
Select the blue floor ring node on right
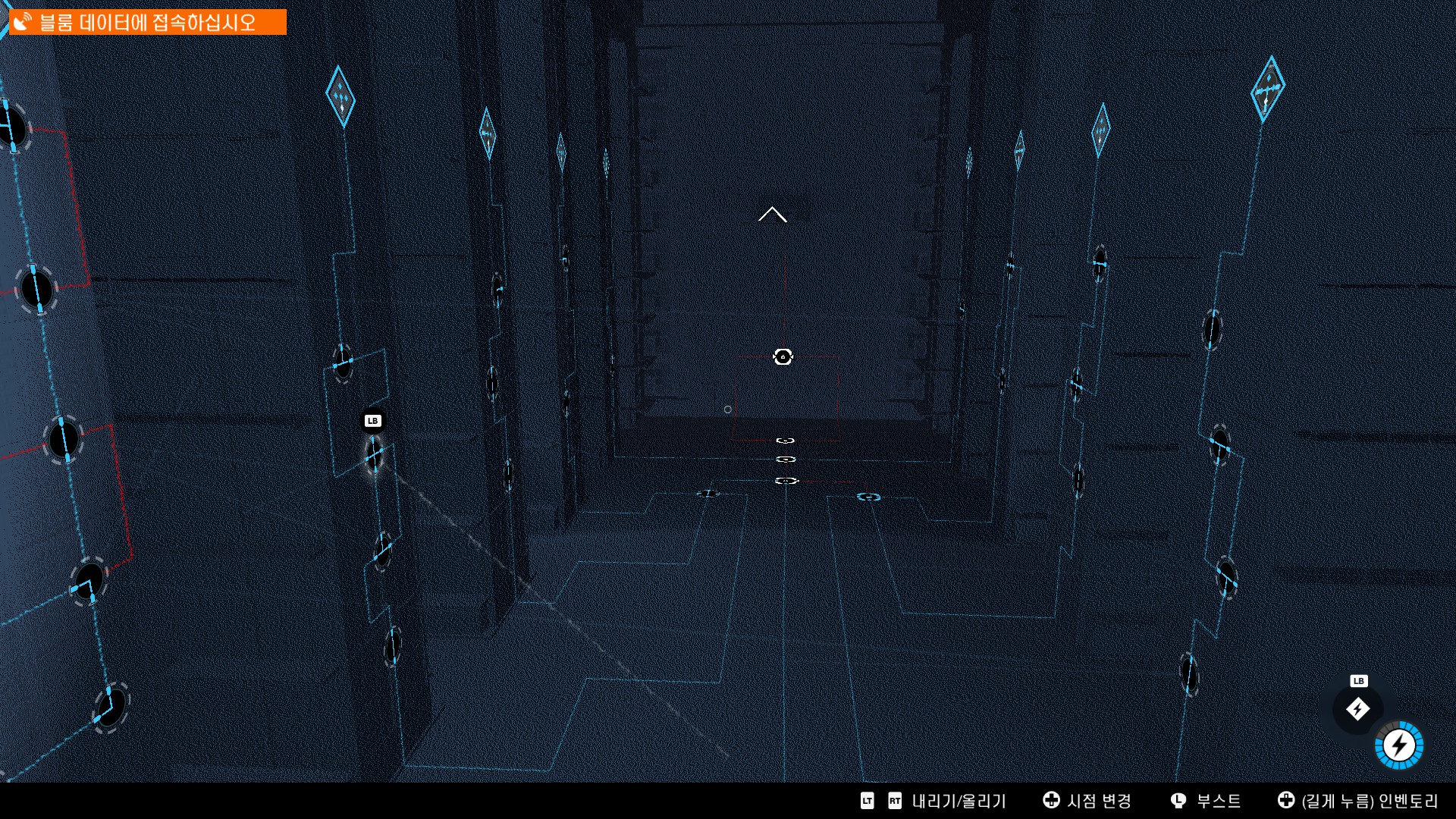pos(868,497)
